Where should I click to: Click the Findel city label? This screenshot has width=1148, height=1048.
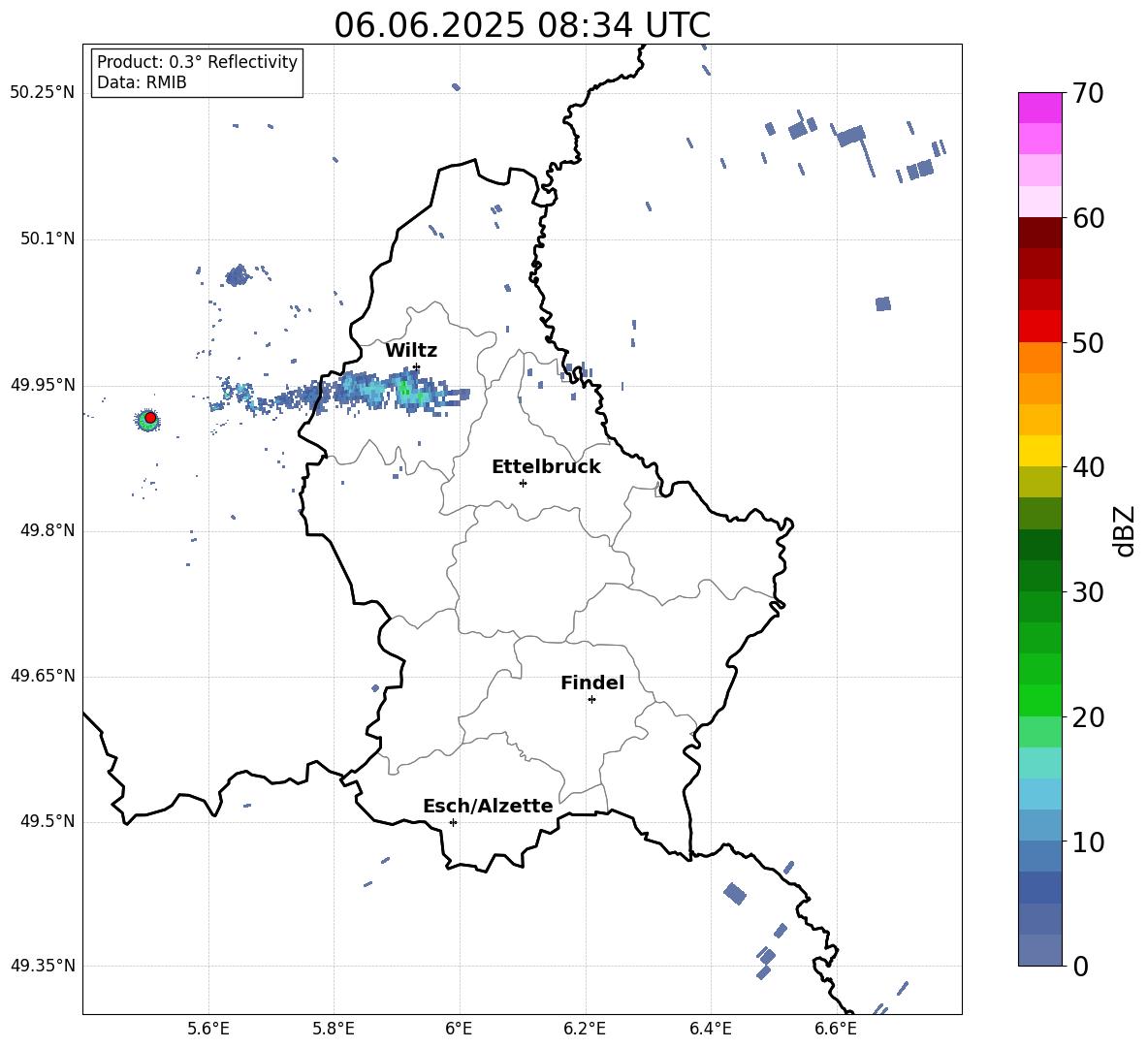(592, 683)
